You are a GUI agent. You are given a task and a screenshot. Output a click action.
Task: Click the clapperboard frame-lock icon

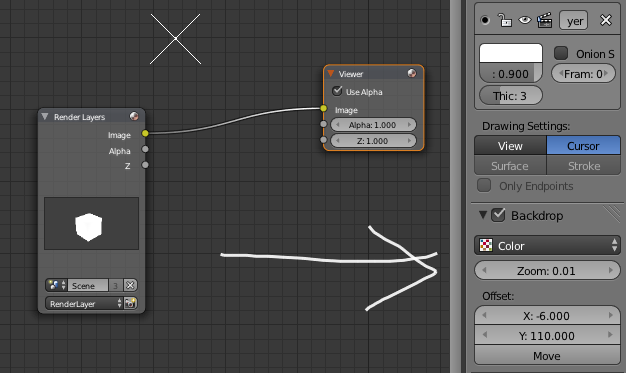pyautogui.click(x=545, y=20)
